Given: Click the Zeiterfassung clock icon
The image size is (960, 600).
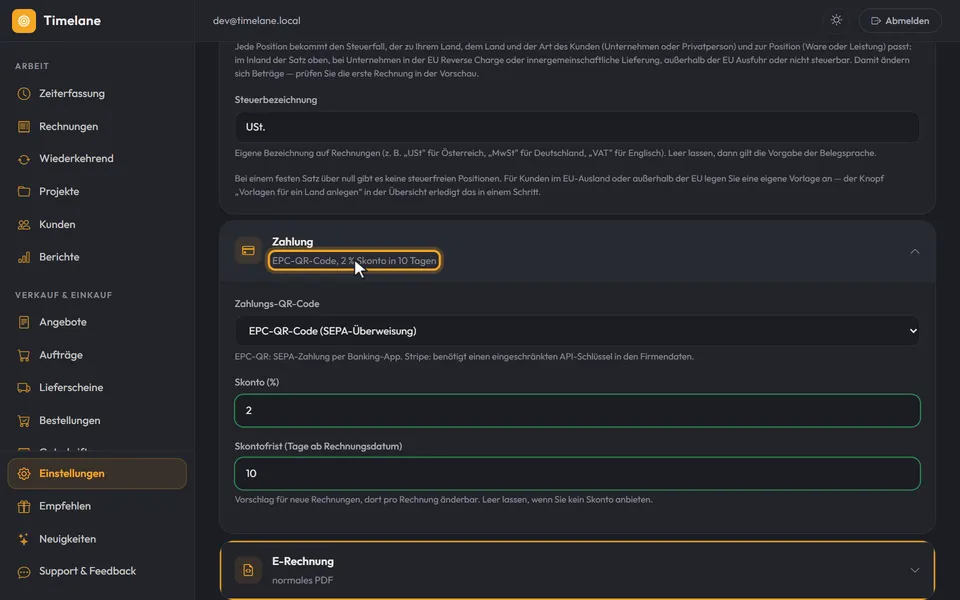Looking at the screenshot, I should [x=24, y=94].
